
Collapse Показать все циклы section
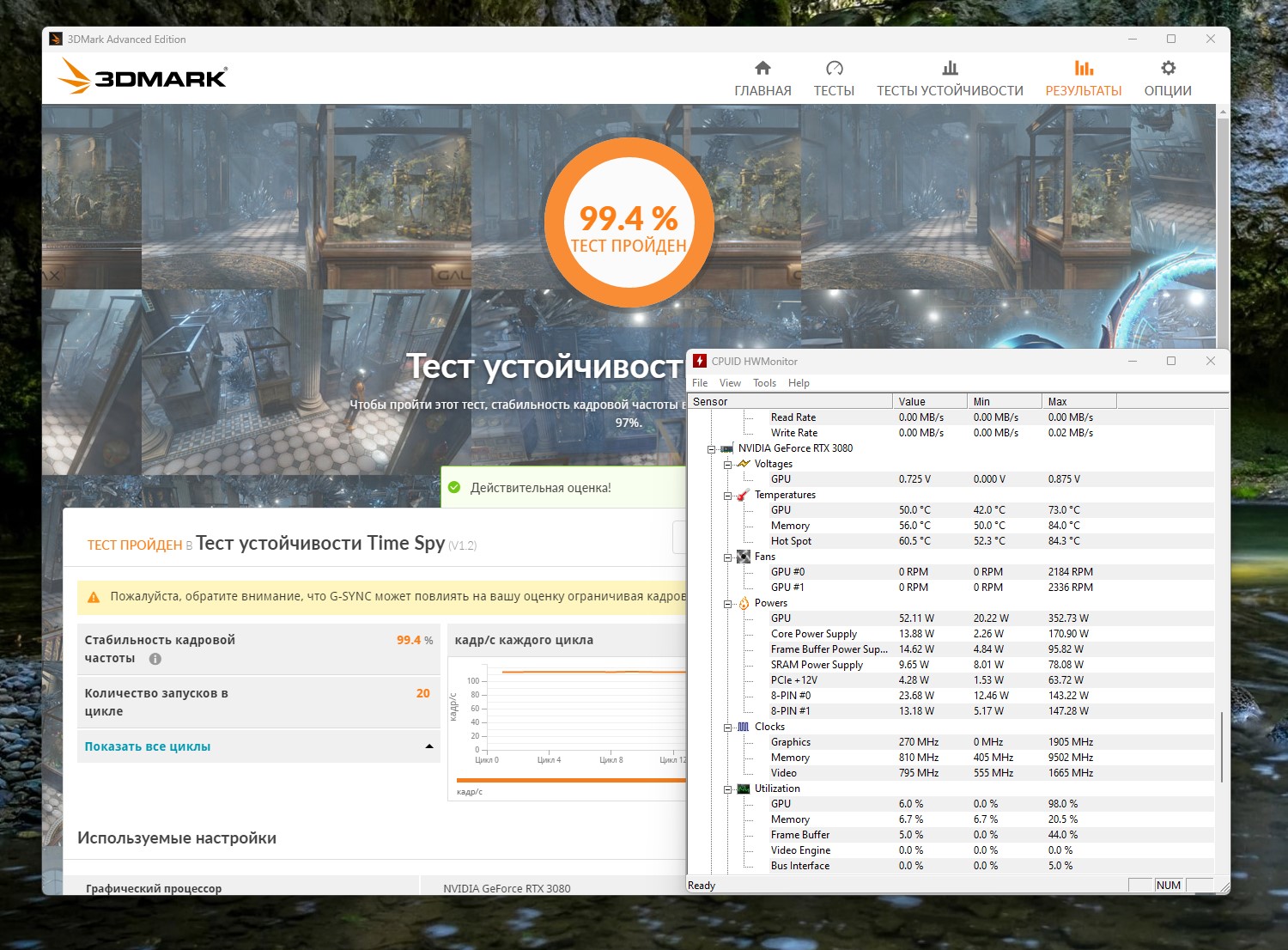point(429,746)
